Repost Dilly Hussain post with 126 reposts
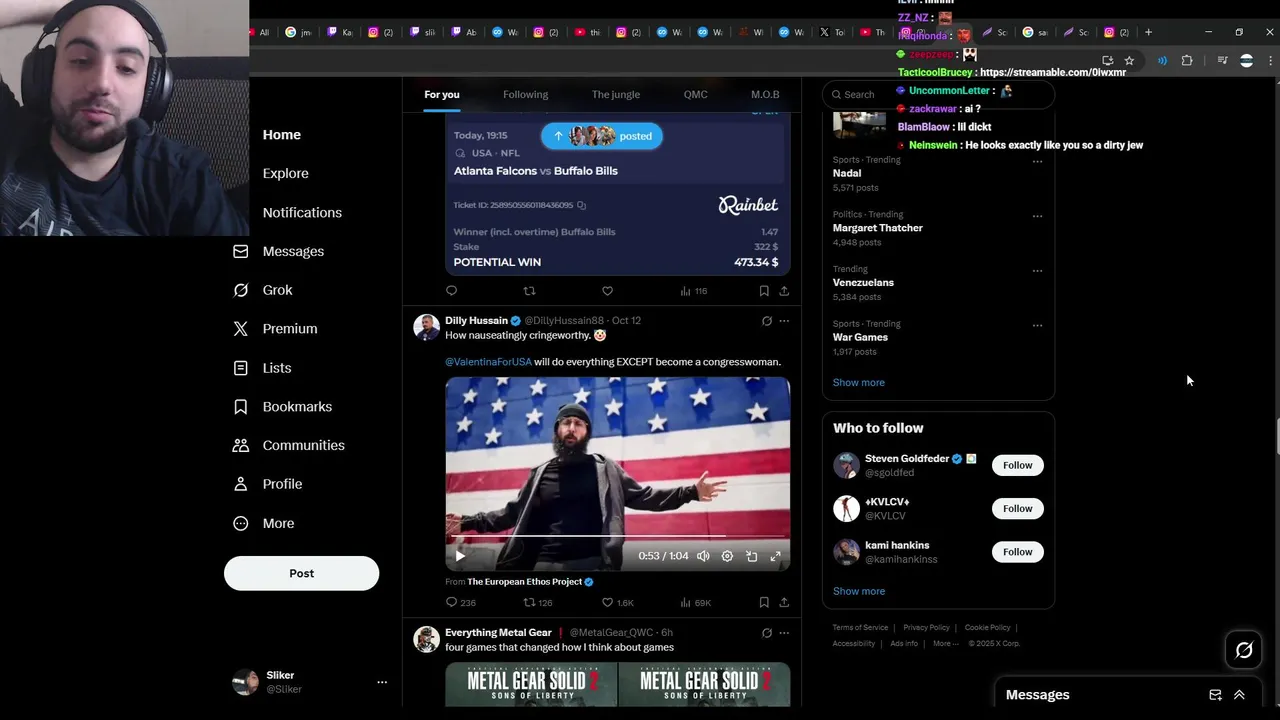This screenshot has width=1280, height=720. pos(538,603)
